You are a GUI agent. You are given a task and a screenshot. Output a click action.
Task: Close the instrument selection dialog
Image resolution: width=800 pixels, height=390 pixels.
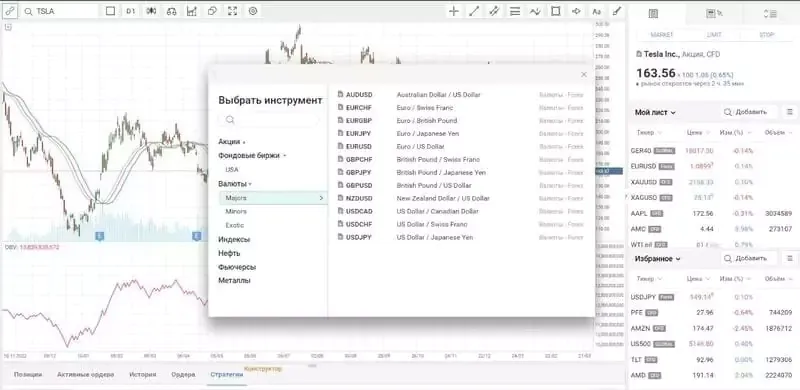click(x=584, y=75)
